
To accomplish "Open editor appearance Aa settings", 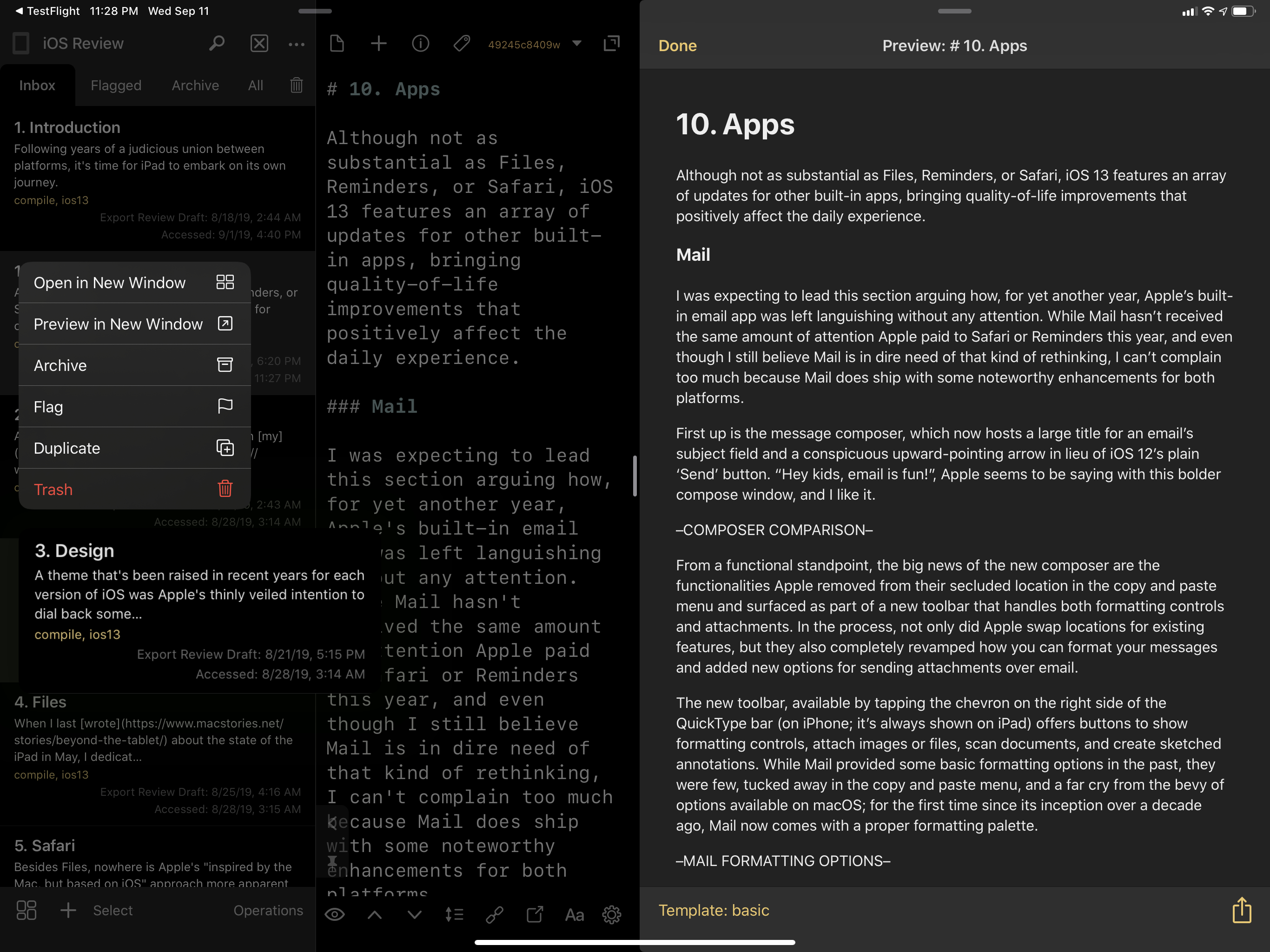I will coord(574,915).
